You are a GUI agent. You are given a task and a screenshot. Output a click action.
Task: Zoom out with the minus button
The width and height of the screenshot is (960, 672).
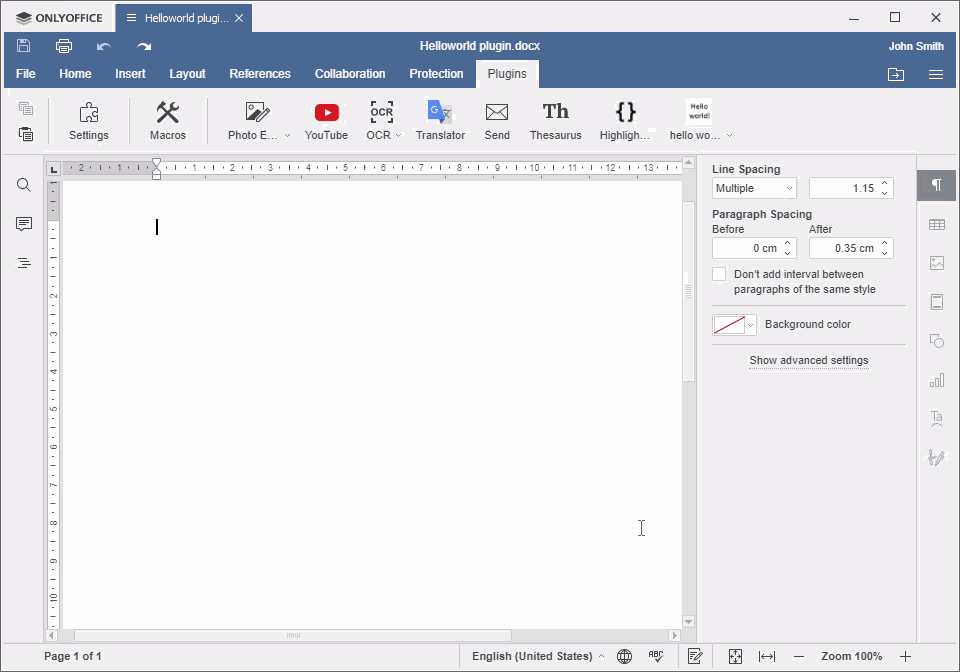(x=798, y=656)
